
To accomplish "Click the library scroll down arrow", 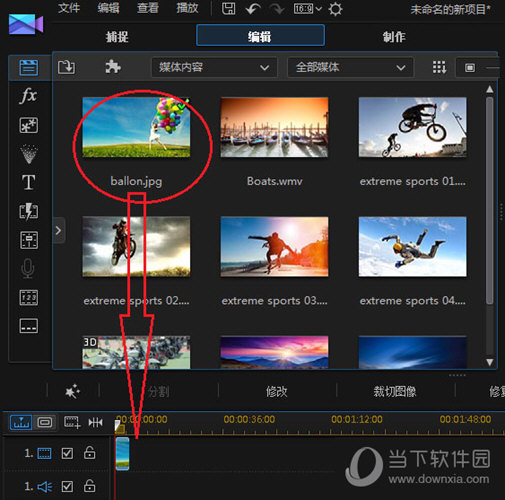I will [x=490, y=362].
